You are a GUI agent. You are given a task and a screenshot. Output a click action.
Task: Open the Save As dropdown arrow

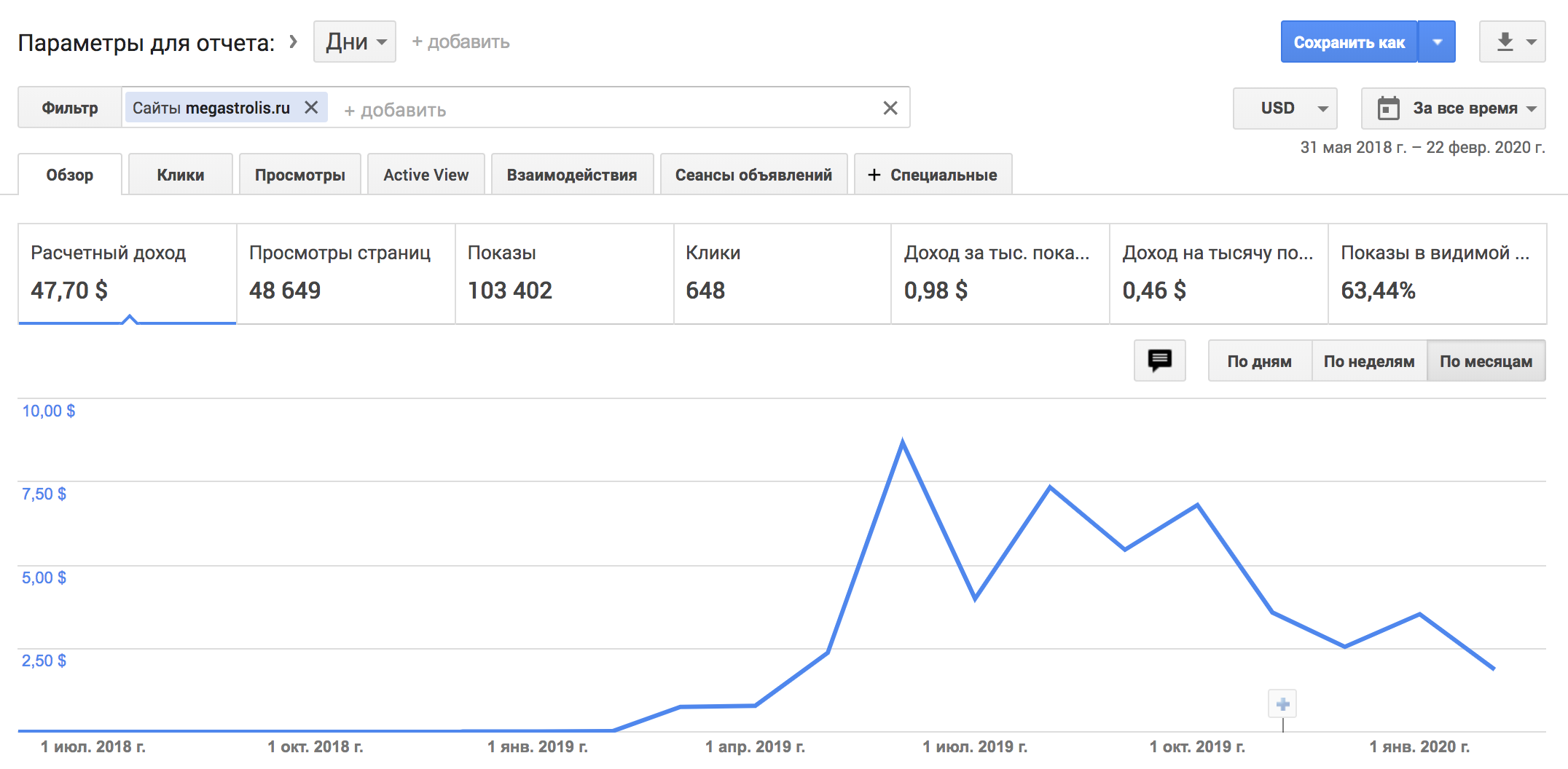1437,42
